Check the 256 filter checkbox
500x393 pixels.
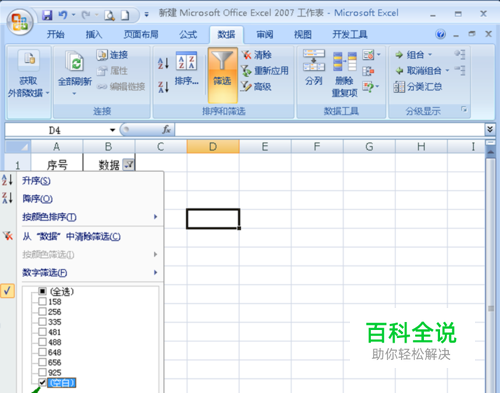click(x=42, y=312)
